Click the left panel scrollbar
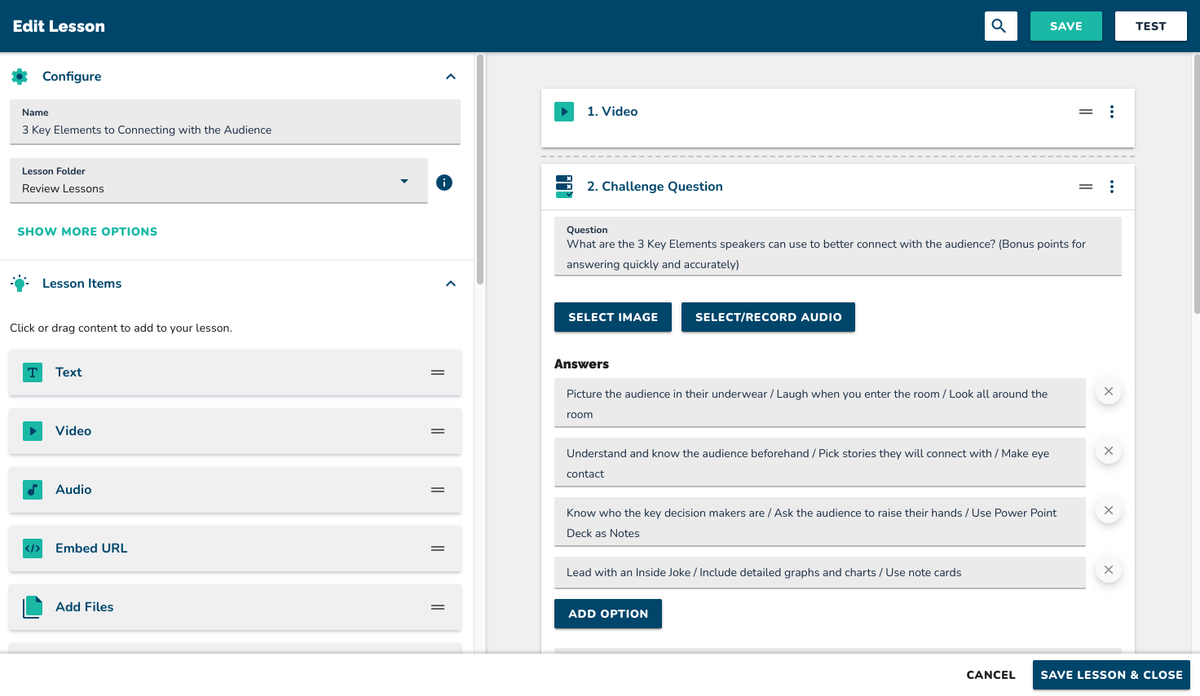1200x696 pixels. (x=480, y=170)
